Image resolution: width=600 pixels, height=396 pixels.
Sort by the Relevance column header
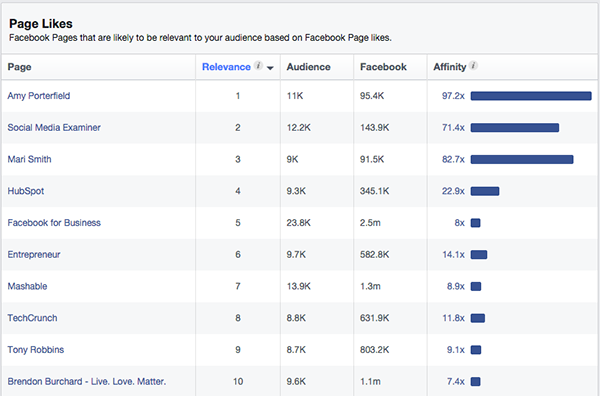tap(226, 67)
